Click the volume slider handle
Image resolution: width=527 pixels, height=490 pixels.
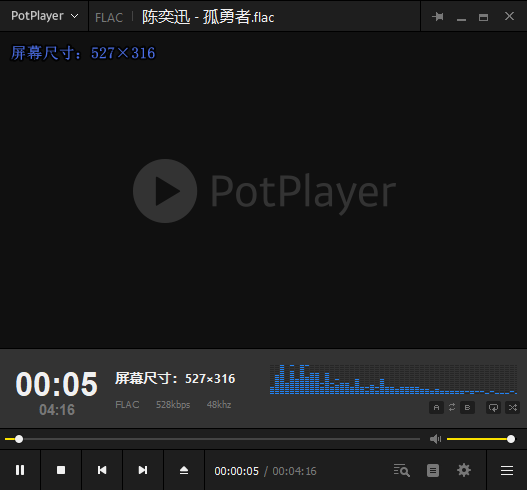[511, 439]
